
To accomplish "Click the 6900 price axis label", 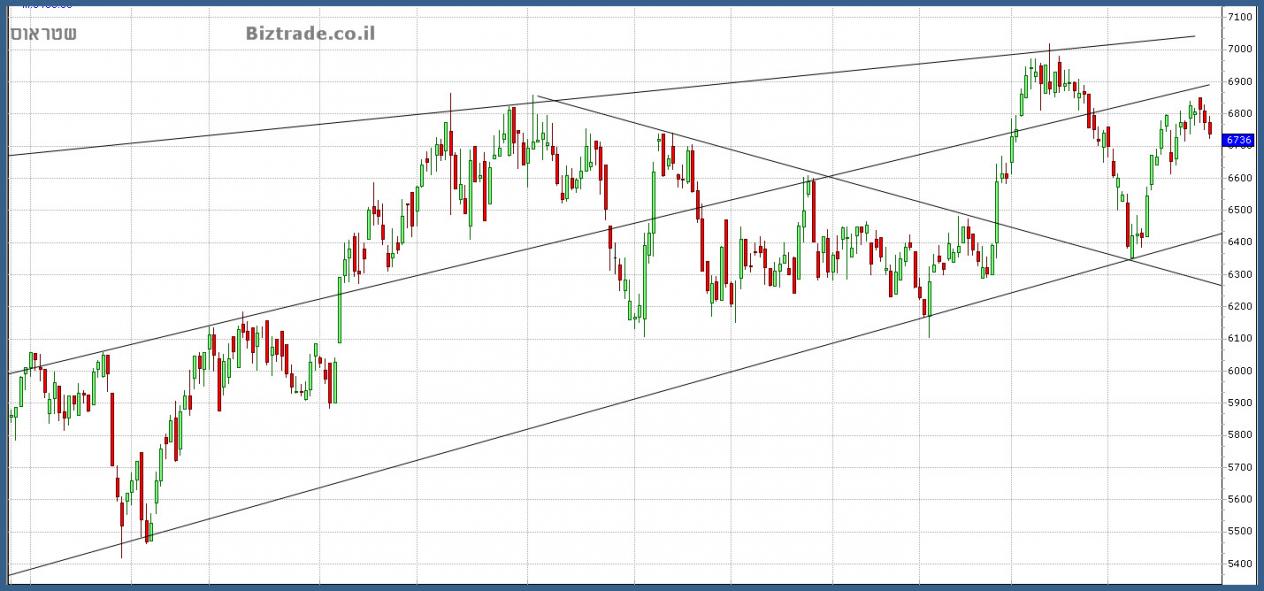I will click(x=1239, y=82).
